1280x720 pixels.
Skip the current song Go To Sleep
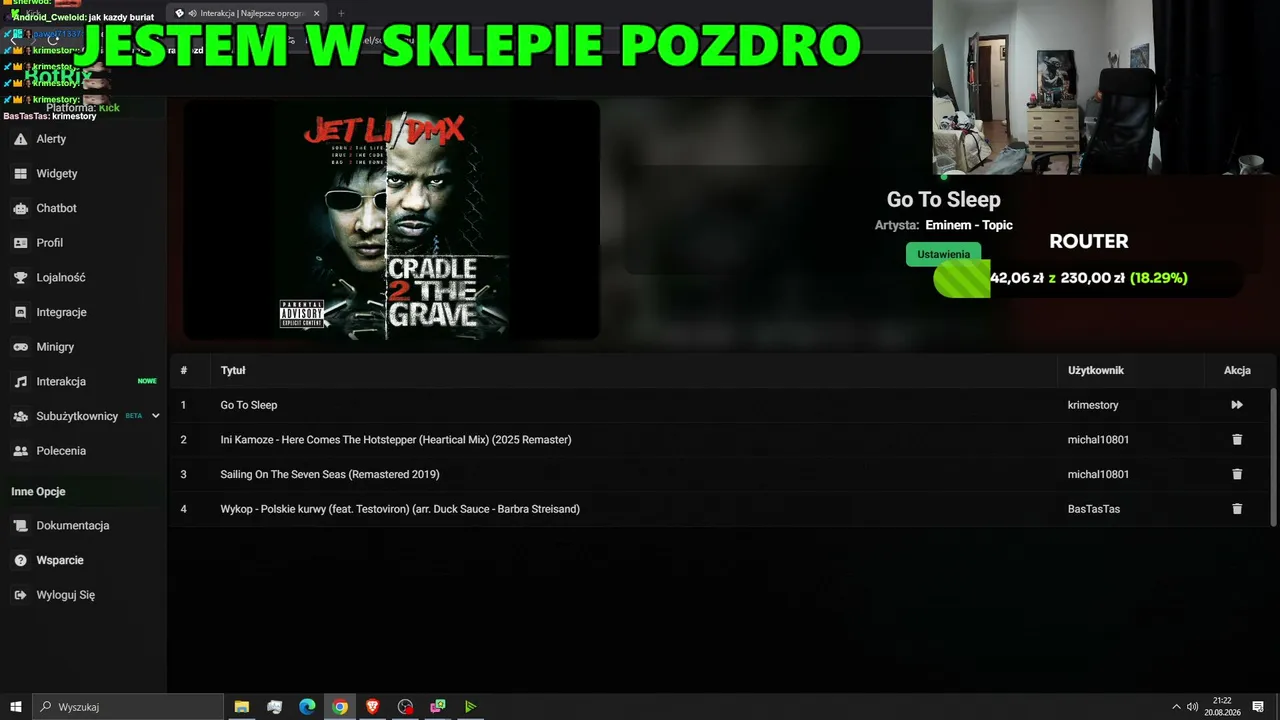1237,405
